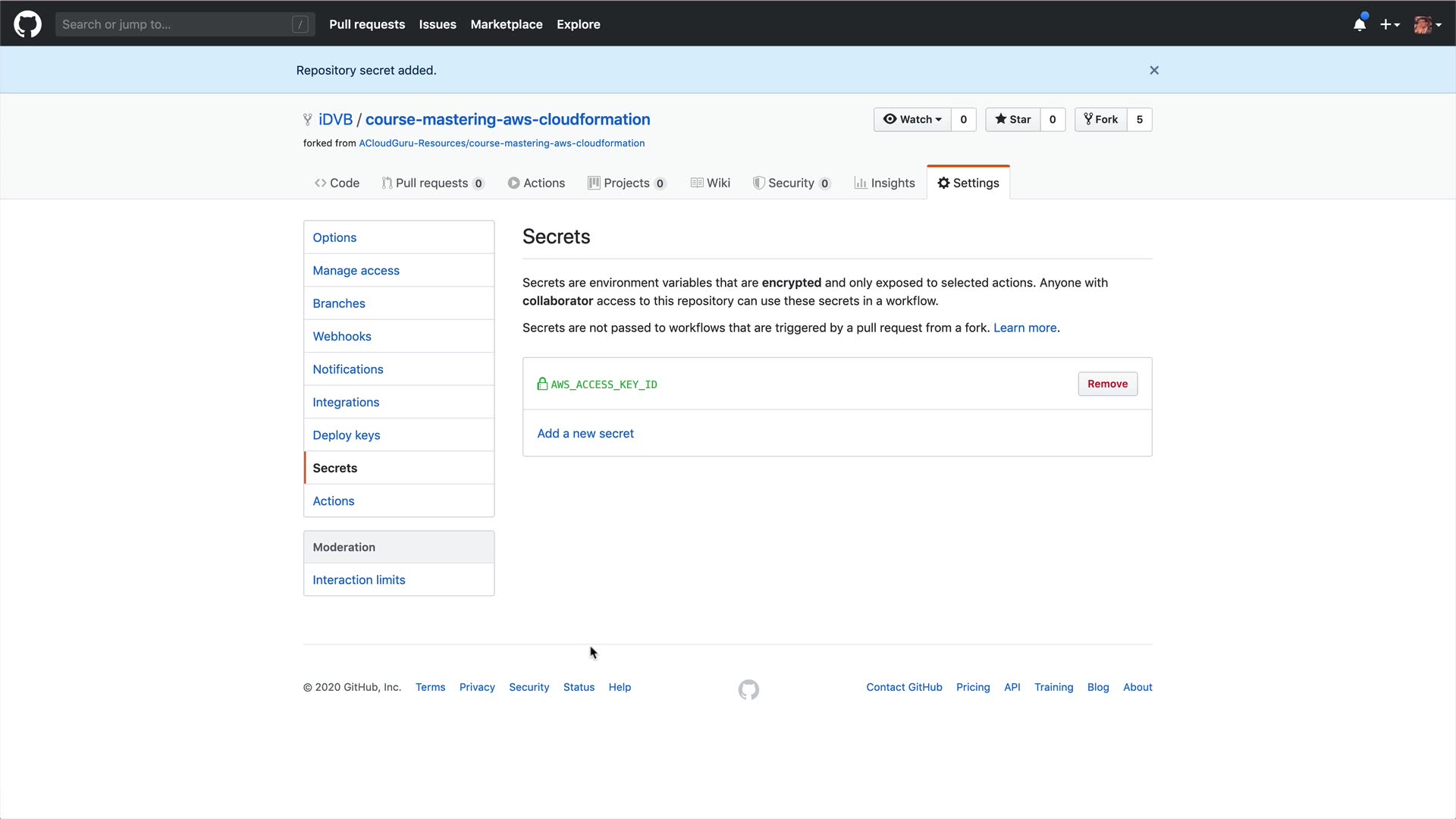Expand the plus create-new dropdown
The height and width of the screenshot is (819, 1456).
[x=1389, y=24]
